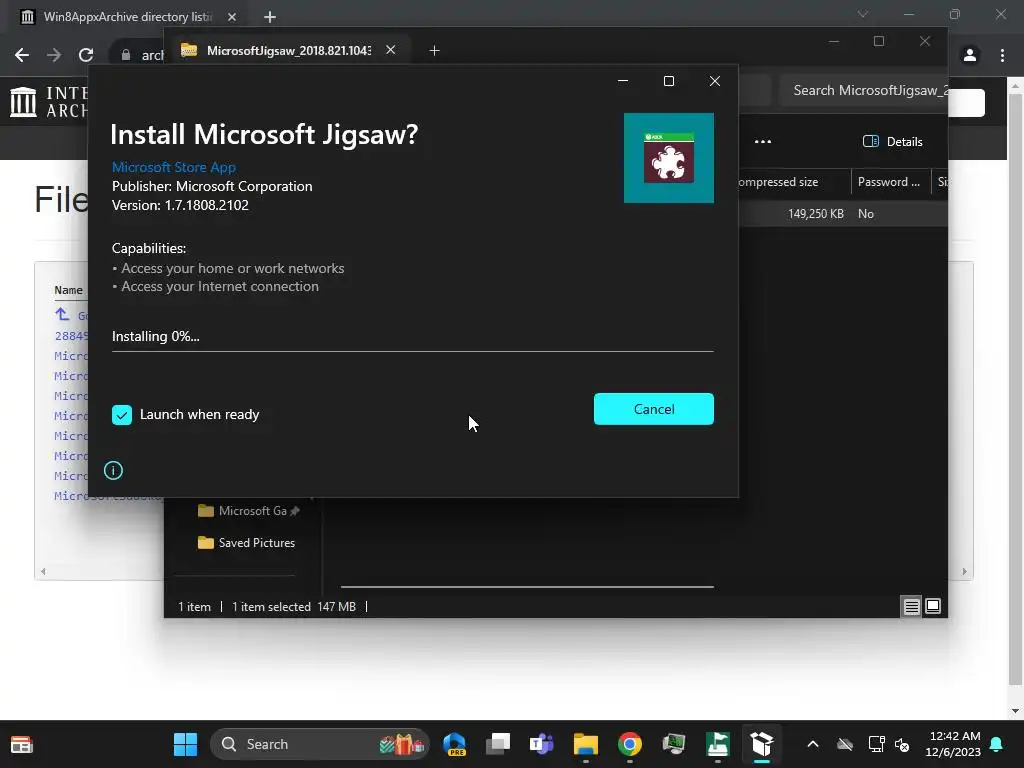Switch File Explorer to details list view
Image resolution: width=1024 pixels, height=768 pixels.
coord(911,607)
